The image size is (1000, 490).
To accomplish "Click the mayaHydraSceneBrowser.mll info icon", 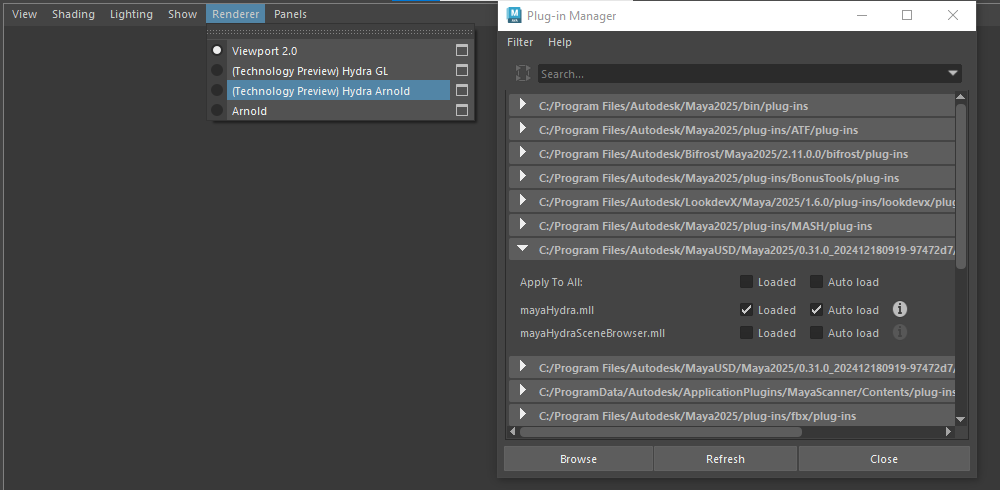I will [899, 332].
